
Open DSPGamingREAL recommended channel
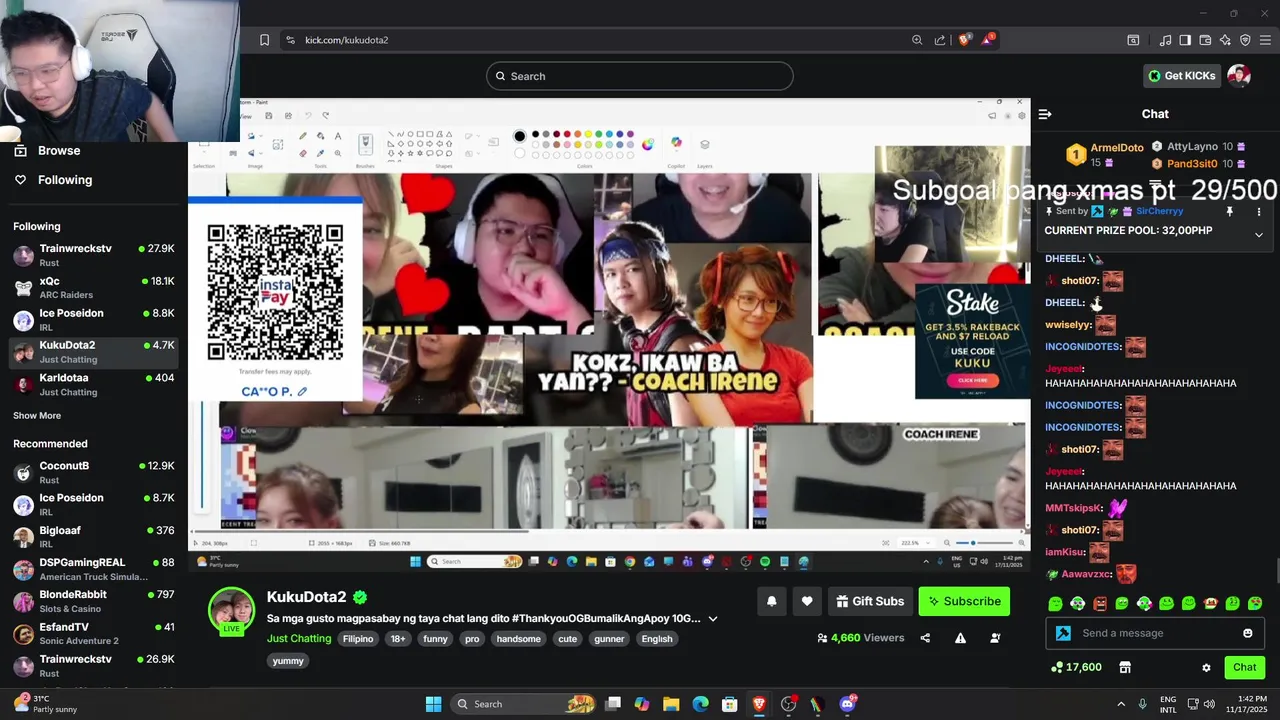94,569
